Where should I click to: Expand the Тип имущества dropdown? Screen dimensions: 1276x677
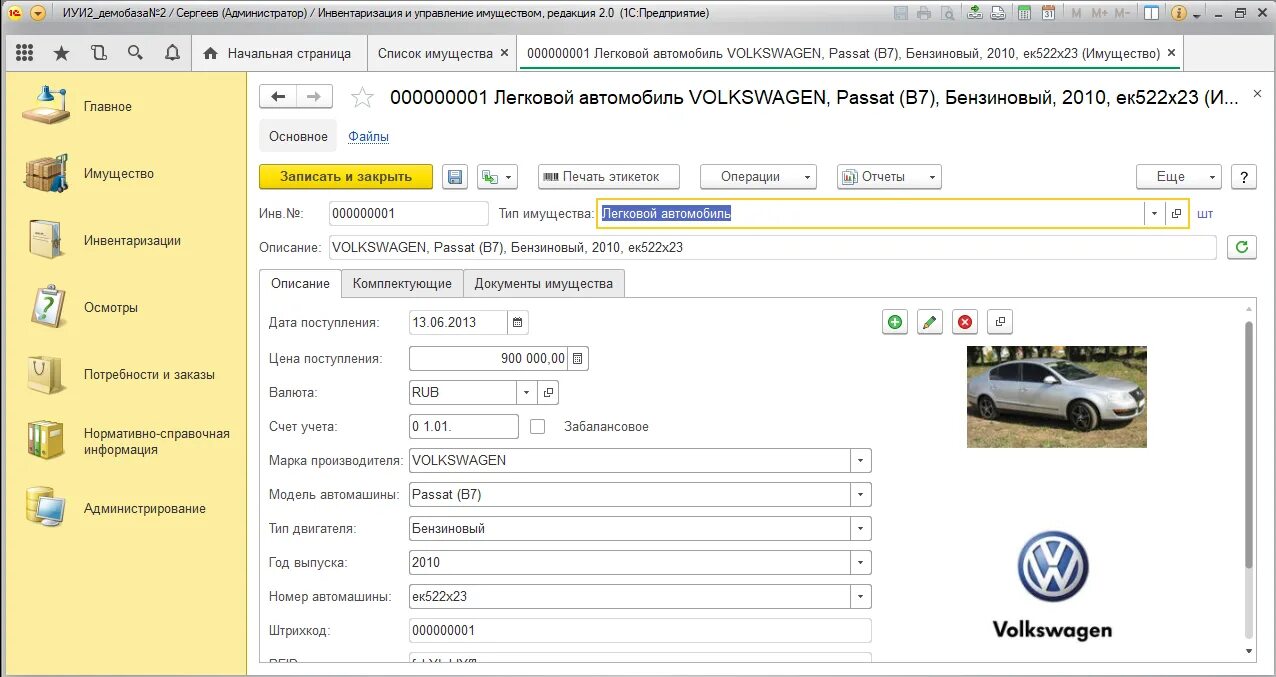tap(1154, 213)
